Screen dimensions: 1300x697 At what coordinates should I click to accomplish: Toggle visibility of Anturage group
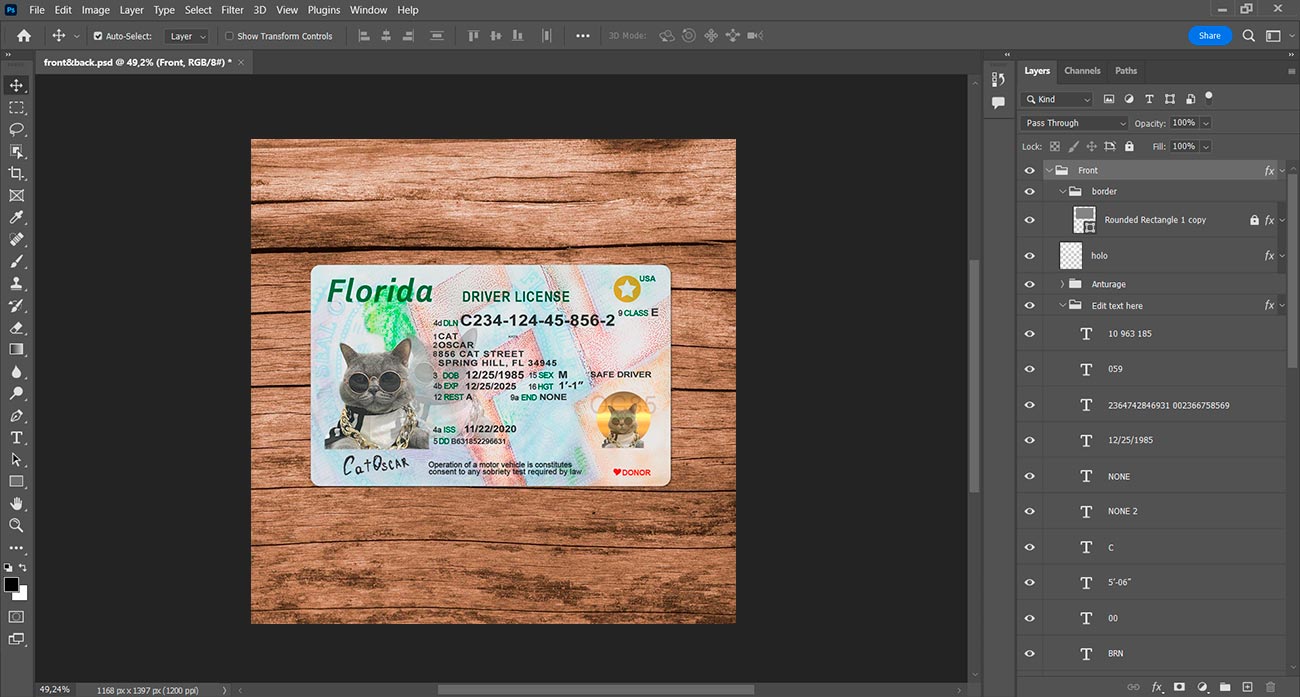(x=1030, y=284)
